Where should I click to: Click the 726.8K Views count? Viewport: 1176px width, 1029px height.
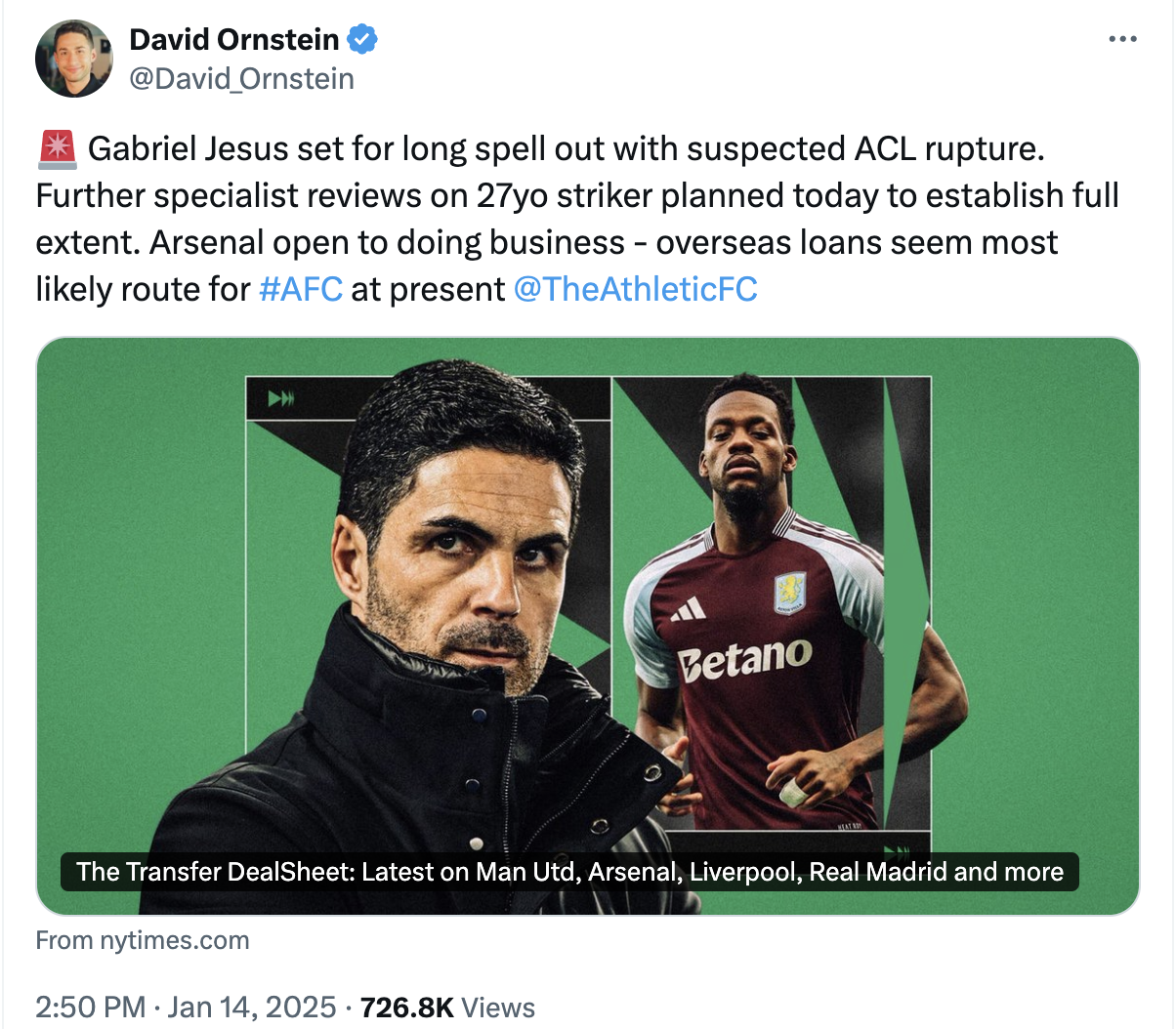[x=447, y=1008]
